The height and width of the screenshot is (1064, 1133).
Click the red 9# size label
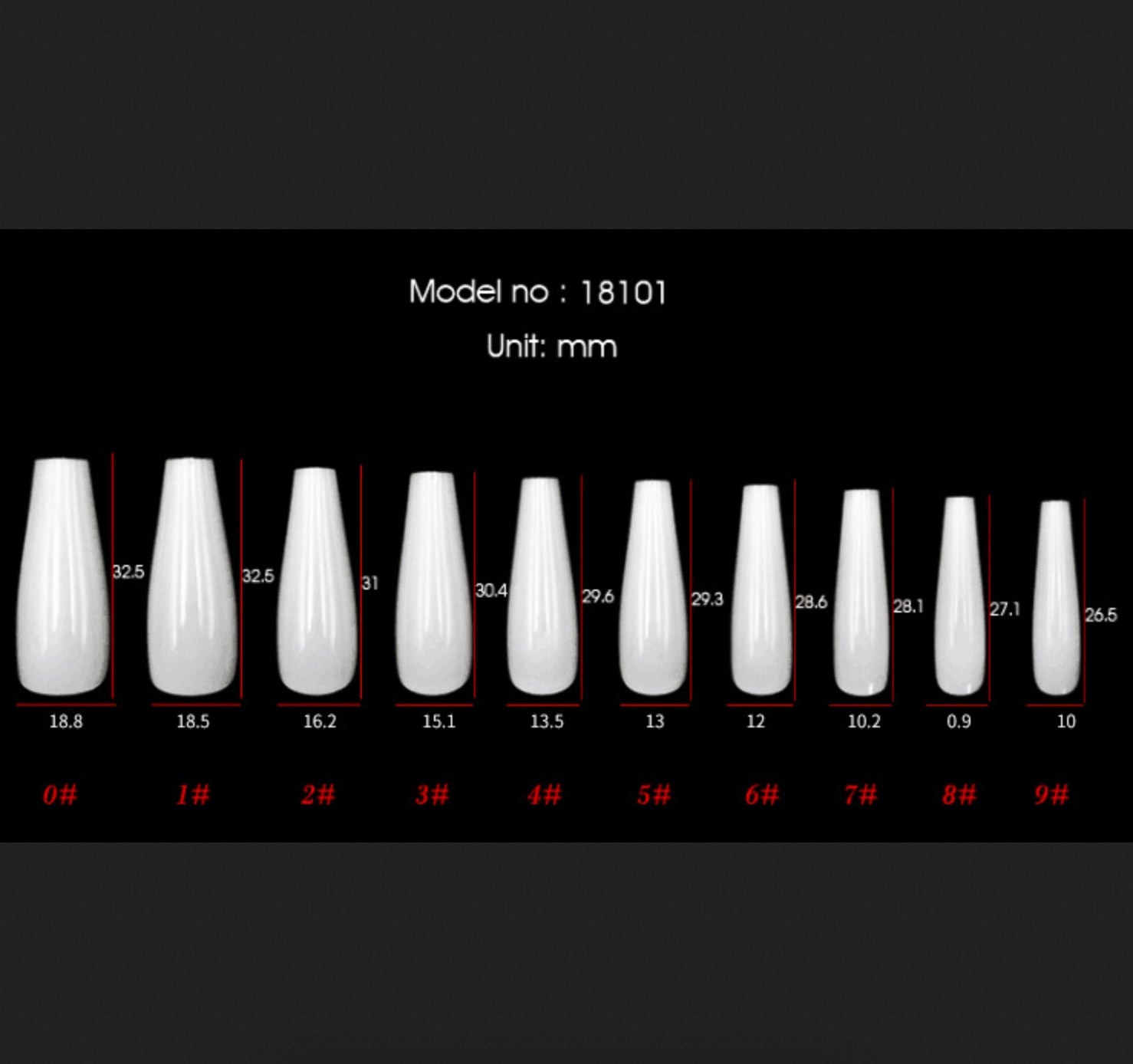click(1051, 794)
